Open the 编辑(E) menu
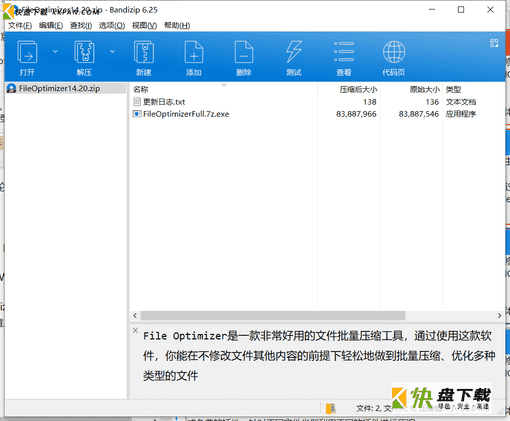Viewport: 510px width, 421px height. click(x=51, y=26)
